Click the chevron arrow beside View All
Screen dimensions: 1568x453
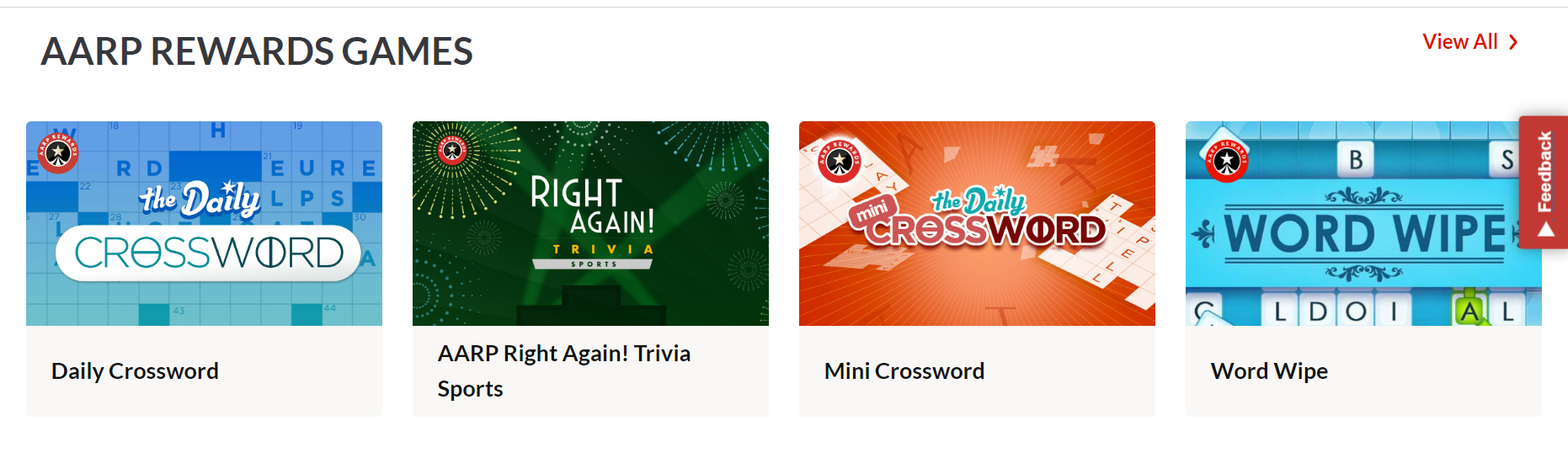1513,42
